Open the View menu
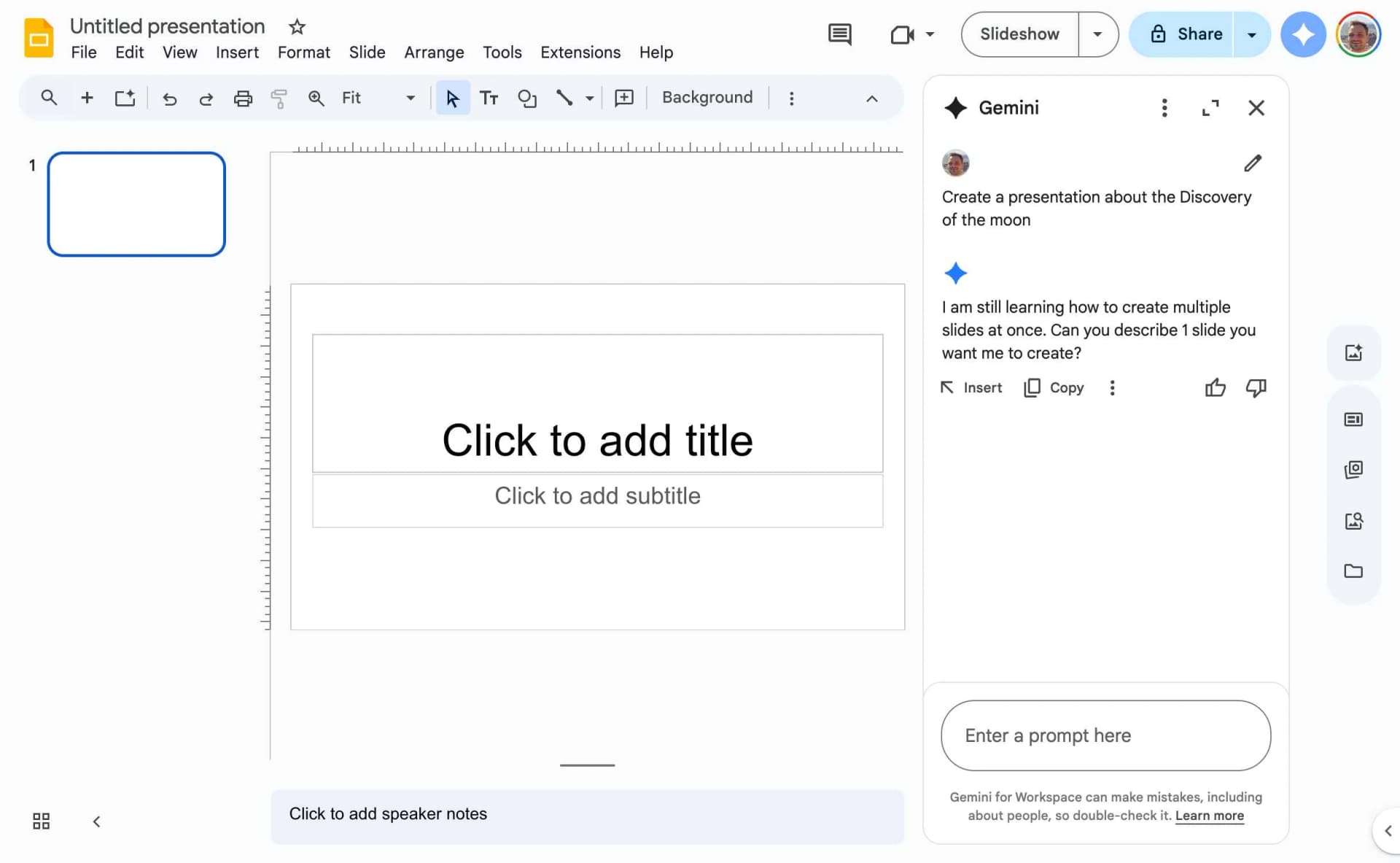1400x863 pixels. pos(179,53)
